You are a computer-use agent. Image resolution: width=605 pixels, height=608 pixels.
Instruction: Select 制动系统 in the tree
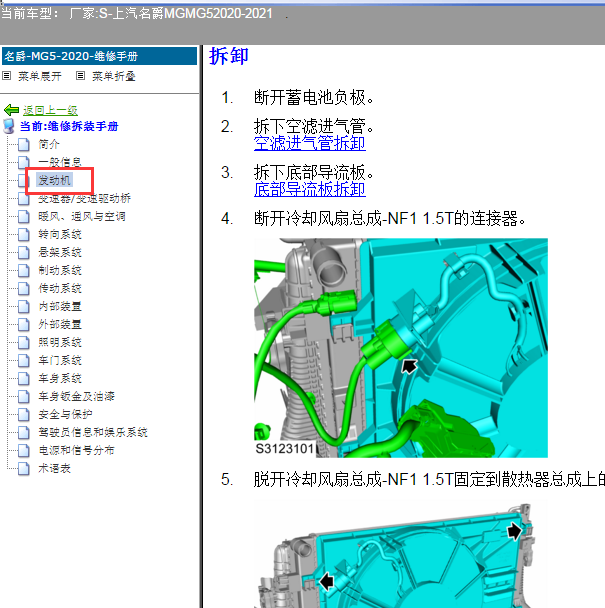[60, 270]
